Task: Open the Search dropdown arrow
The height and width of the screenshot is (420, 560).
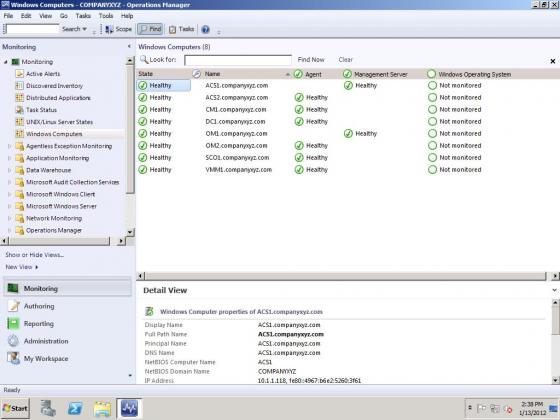Action: pos(85,29)
